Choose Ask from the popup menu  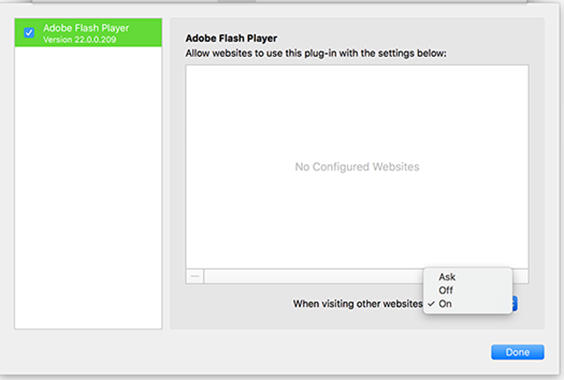(x=447, y=277)
